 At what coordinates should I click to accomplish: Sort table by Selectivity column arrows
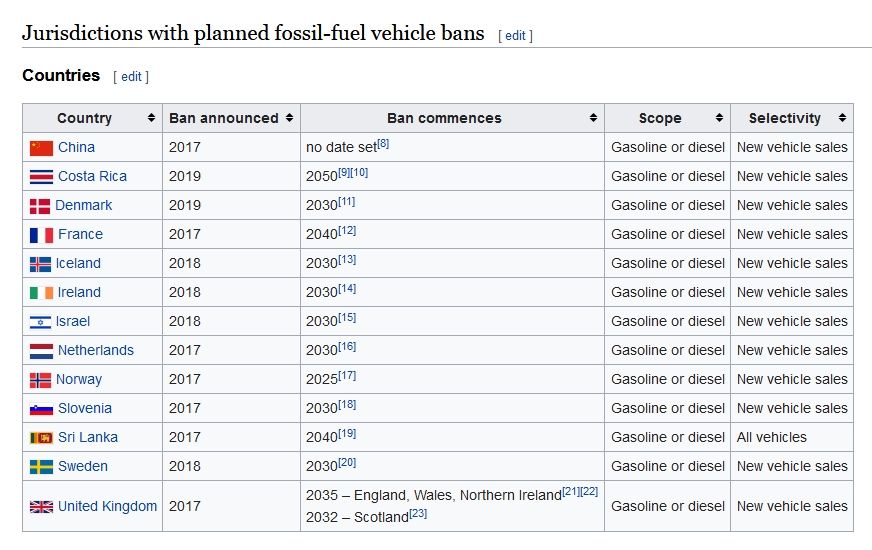(843, 118)
